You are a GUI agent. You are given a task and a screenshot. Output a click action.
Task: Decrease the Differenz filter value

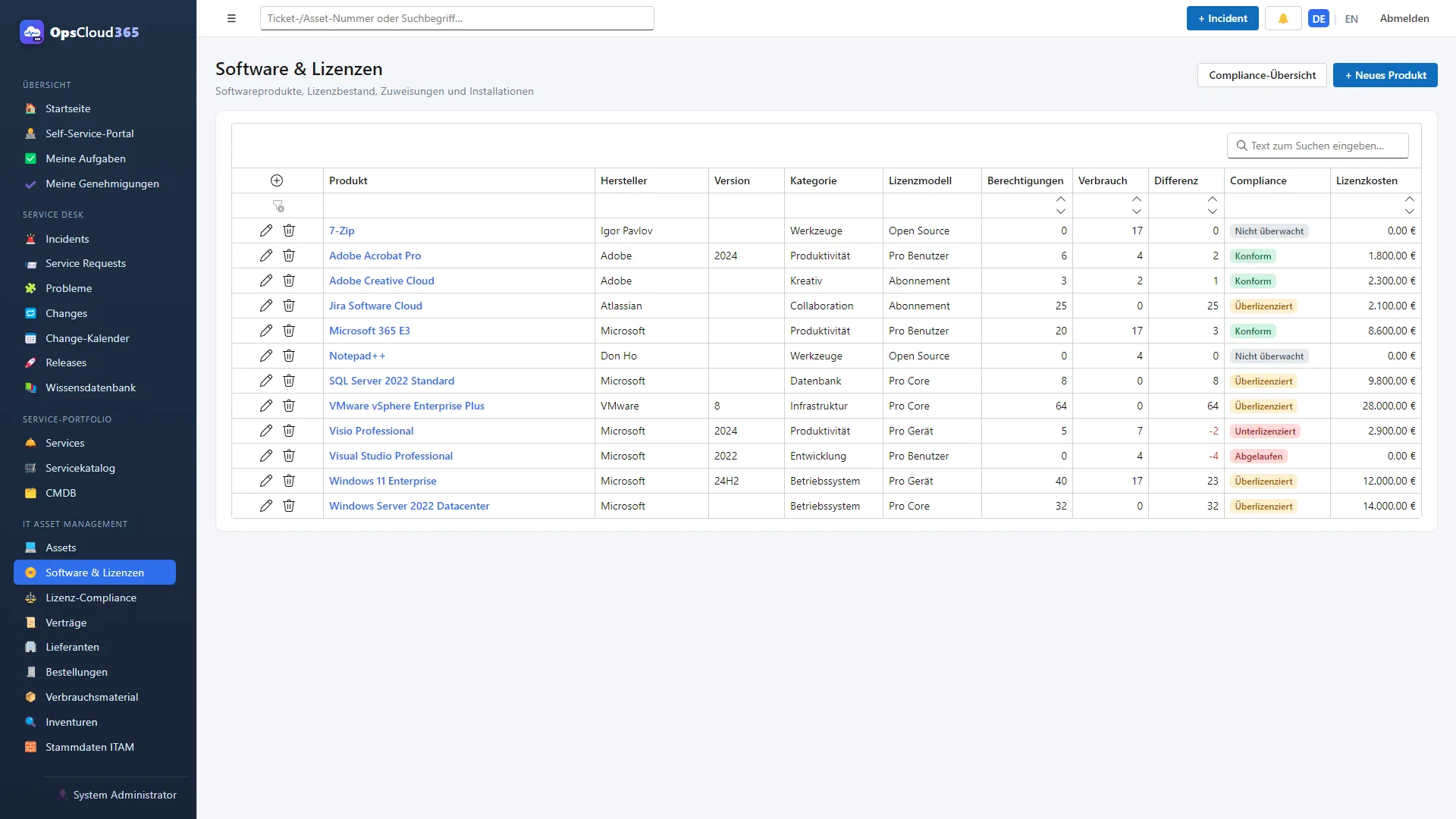pos(1212,212)
